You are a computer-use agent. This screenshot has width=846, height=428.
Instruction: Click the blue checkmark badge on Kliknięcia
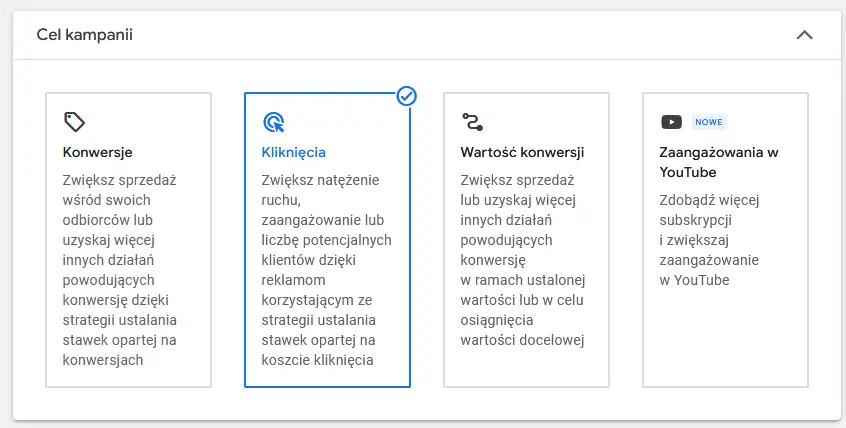tap(406, 96)
